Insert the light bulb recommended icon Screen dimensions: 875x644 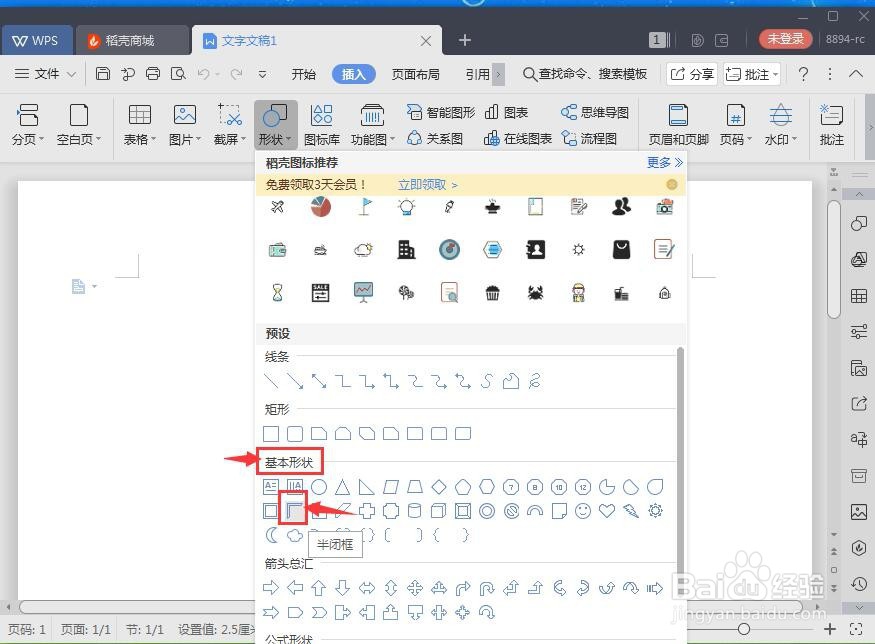pyautogui.click(x=406, y=207)
